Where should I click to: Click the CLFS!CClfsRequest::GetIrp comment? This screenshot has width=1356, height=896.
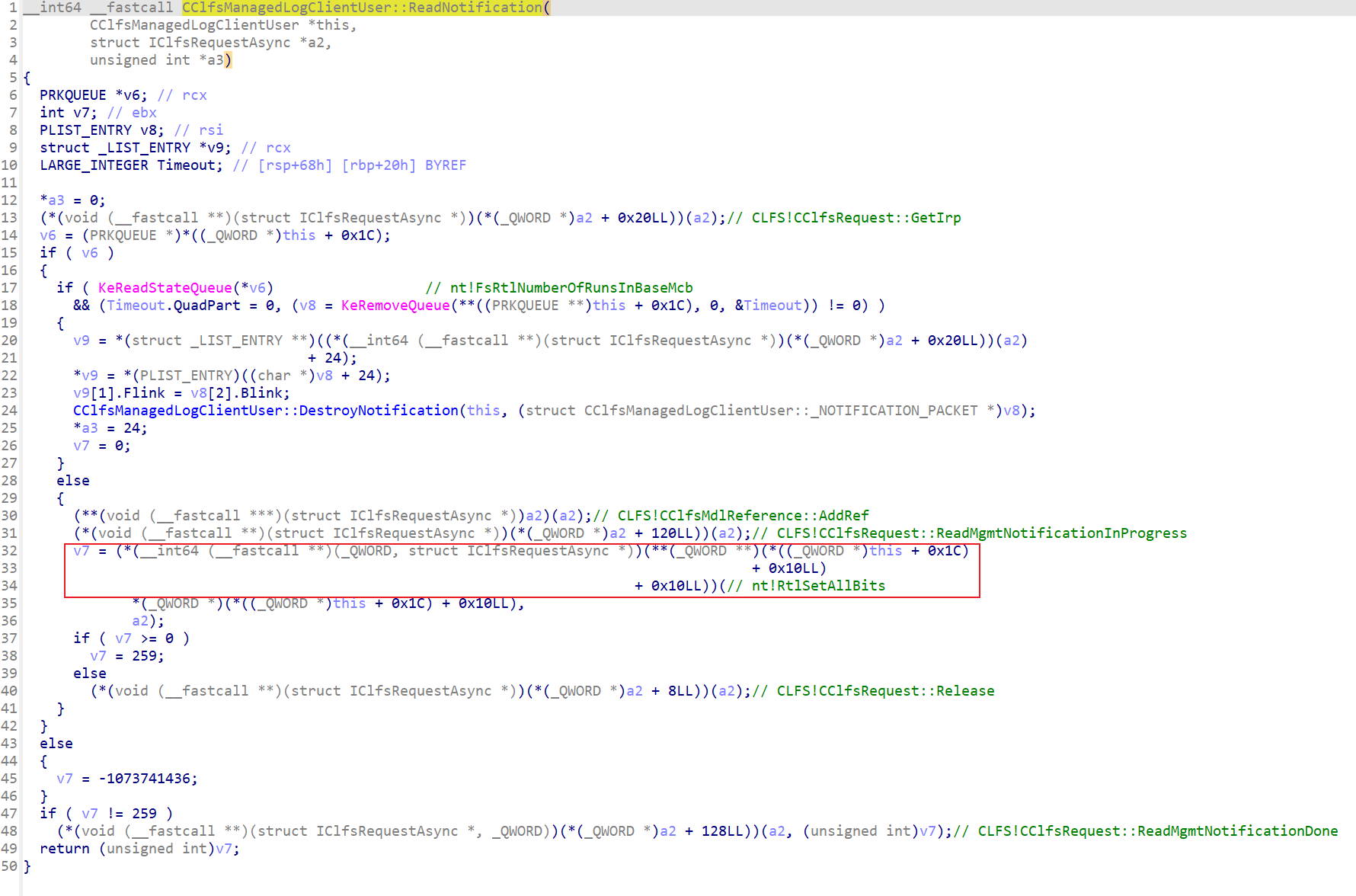[856, 218]
